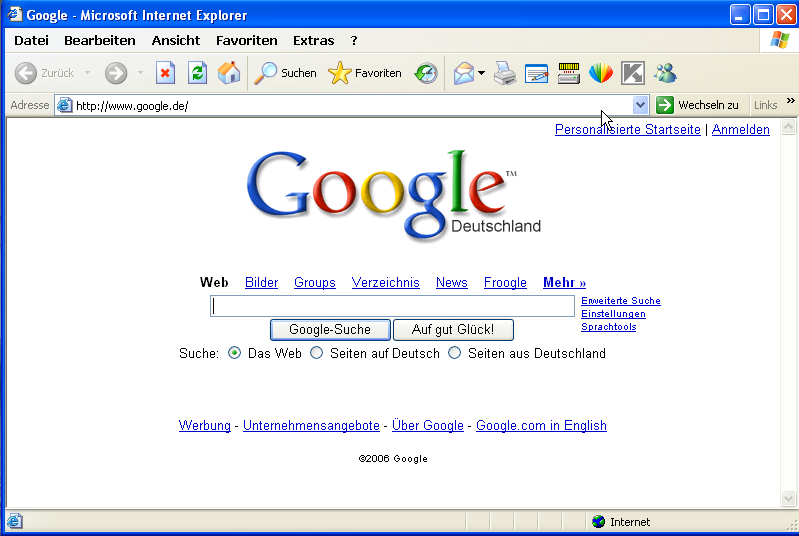The image size is (799, 536).
Task: Open the Favoriten menu
Action: [247, 40]
